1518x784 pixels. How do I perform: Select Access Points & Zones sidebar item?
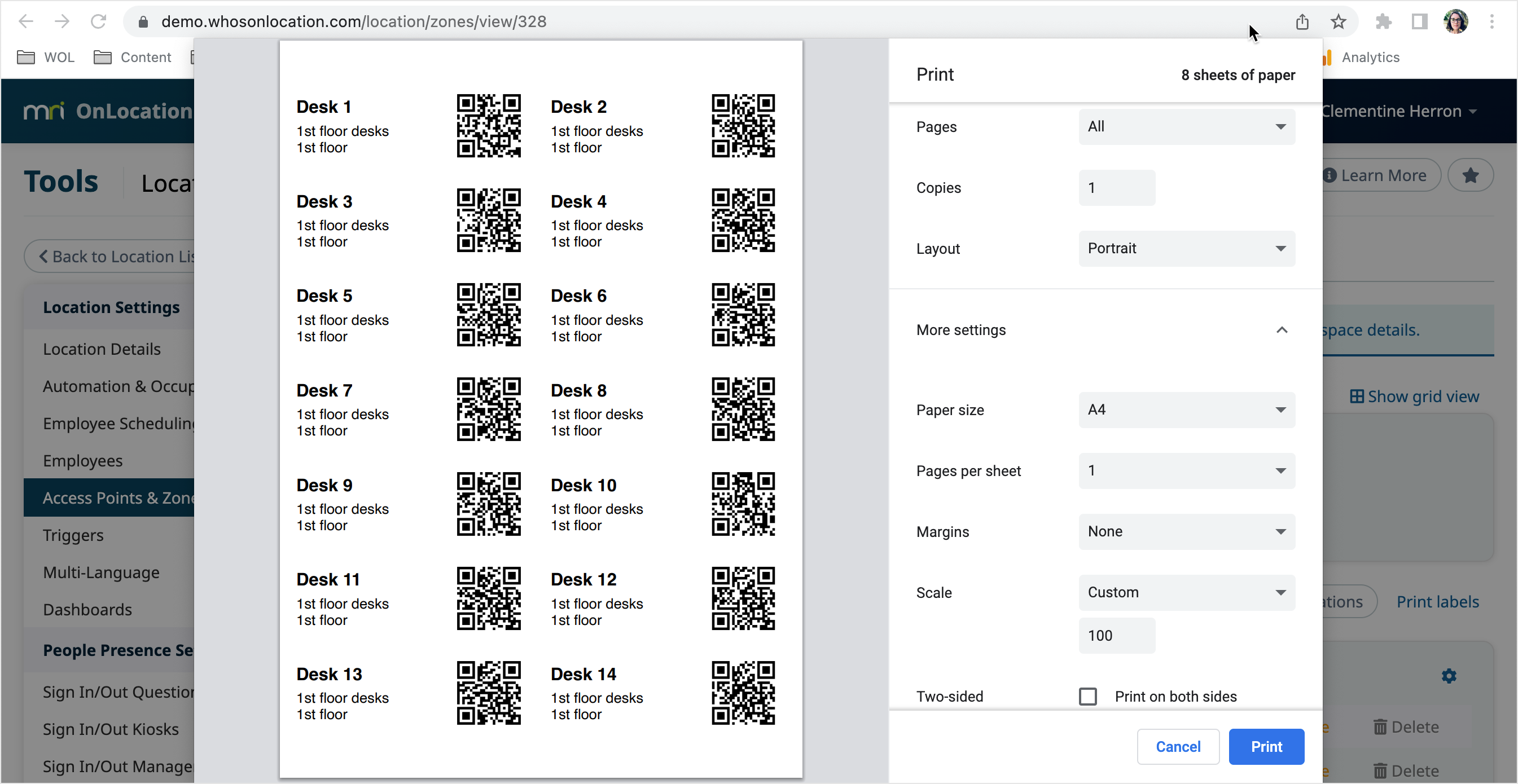pos(109,497)
